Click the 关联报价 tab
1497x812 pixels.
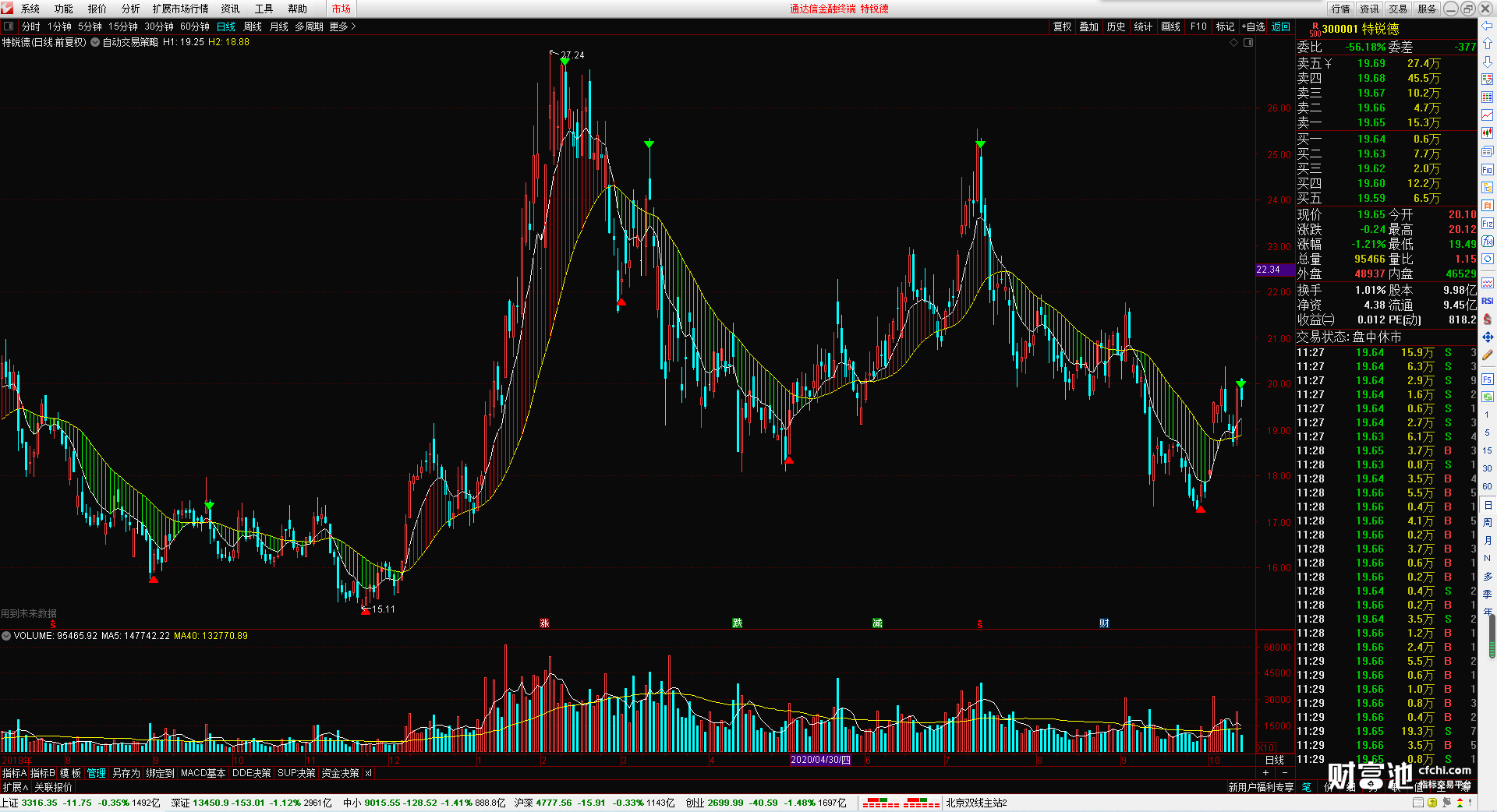(x=53, y=787)
